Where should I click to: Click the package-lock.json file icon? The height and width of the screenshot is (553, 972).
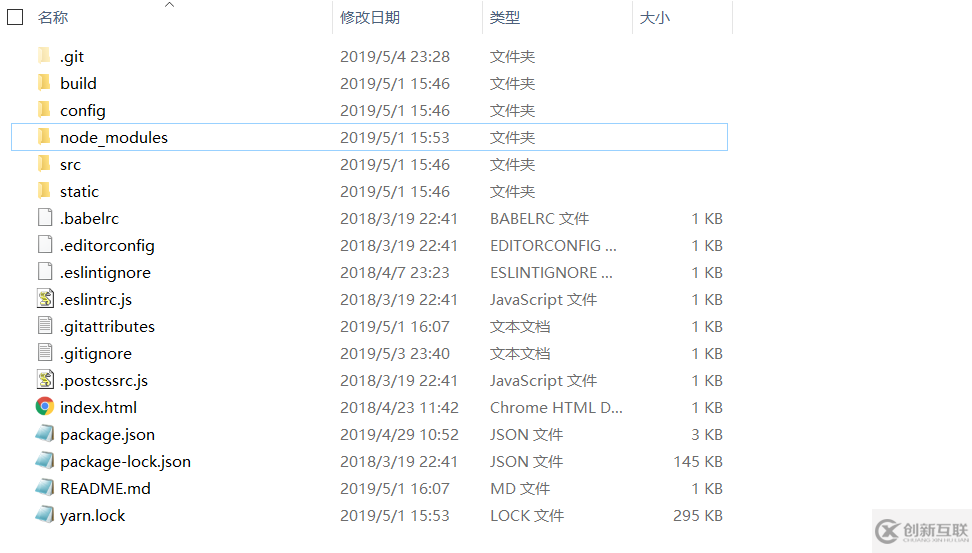coord(45,461)
